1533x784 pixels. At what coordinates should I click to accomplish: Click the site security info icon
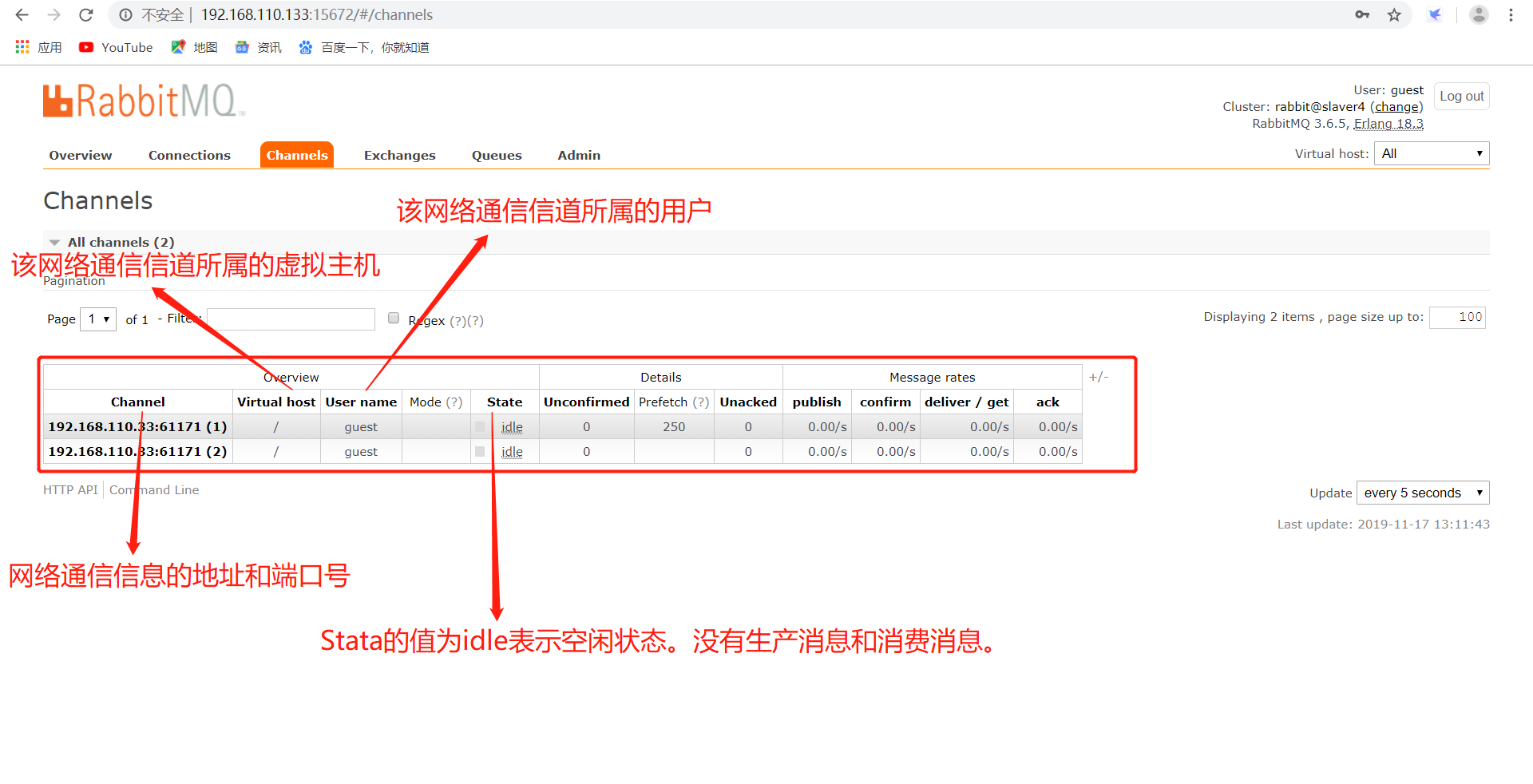(125, 14)
